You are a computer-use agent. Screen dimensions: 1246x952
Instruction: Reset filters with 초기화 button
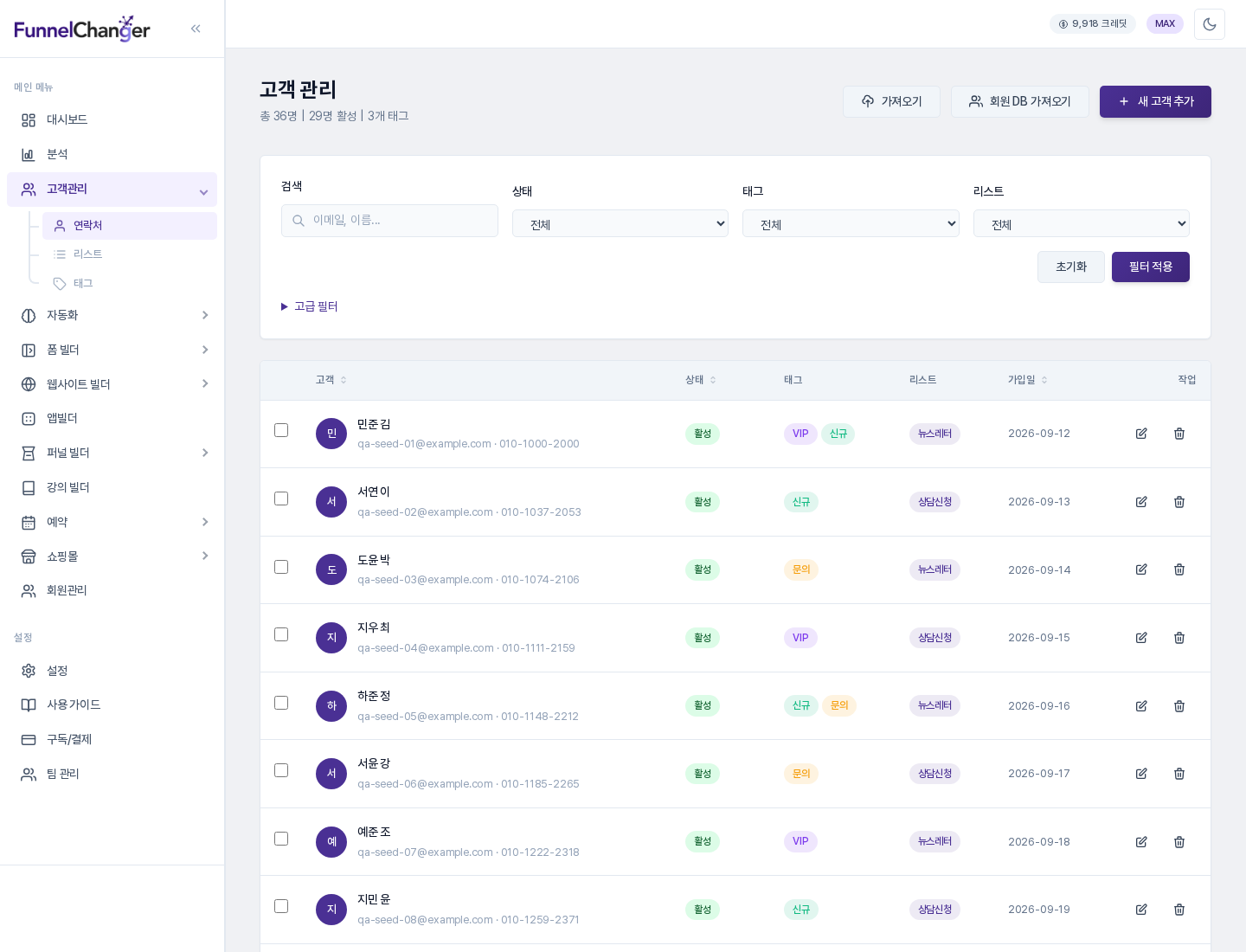pos(1071,267)
